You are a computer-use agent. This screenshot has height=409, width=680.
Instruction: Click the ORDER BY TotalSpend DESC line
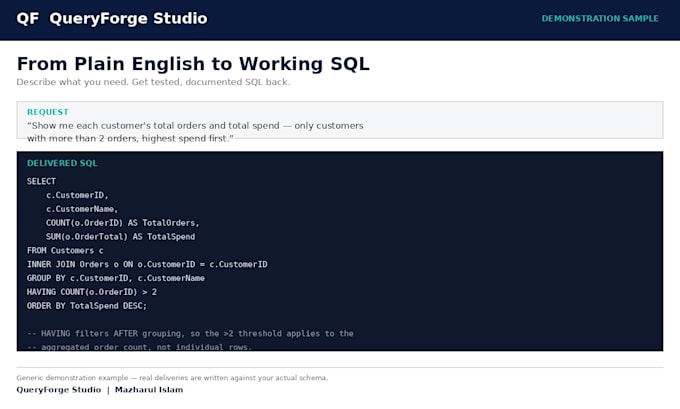[x=87, y=306]
